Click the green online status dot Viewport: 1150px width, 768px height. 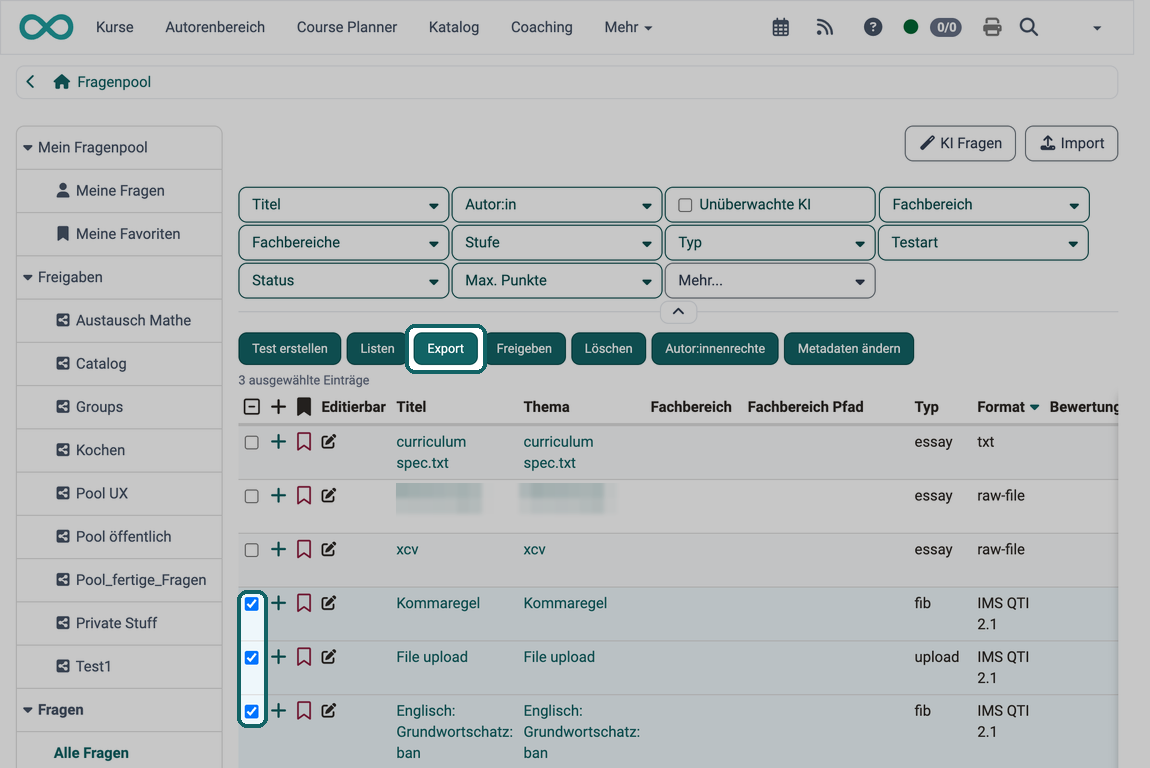point(910,27)
